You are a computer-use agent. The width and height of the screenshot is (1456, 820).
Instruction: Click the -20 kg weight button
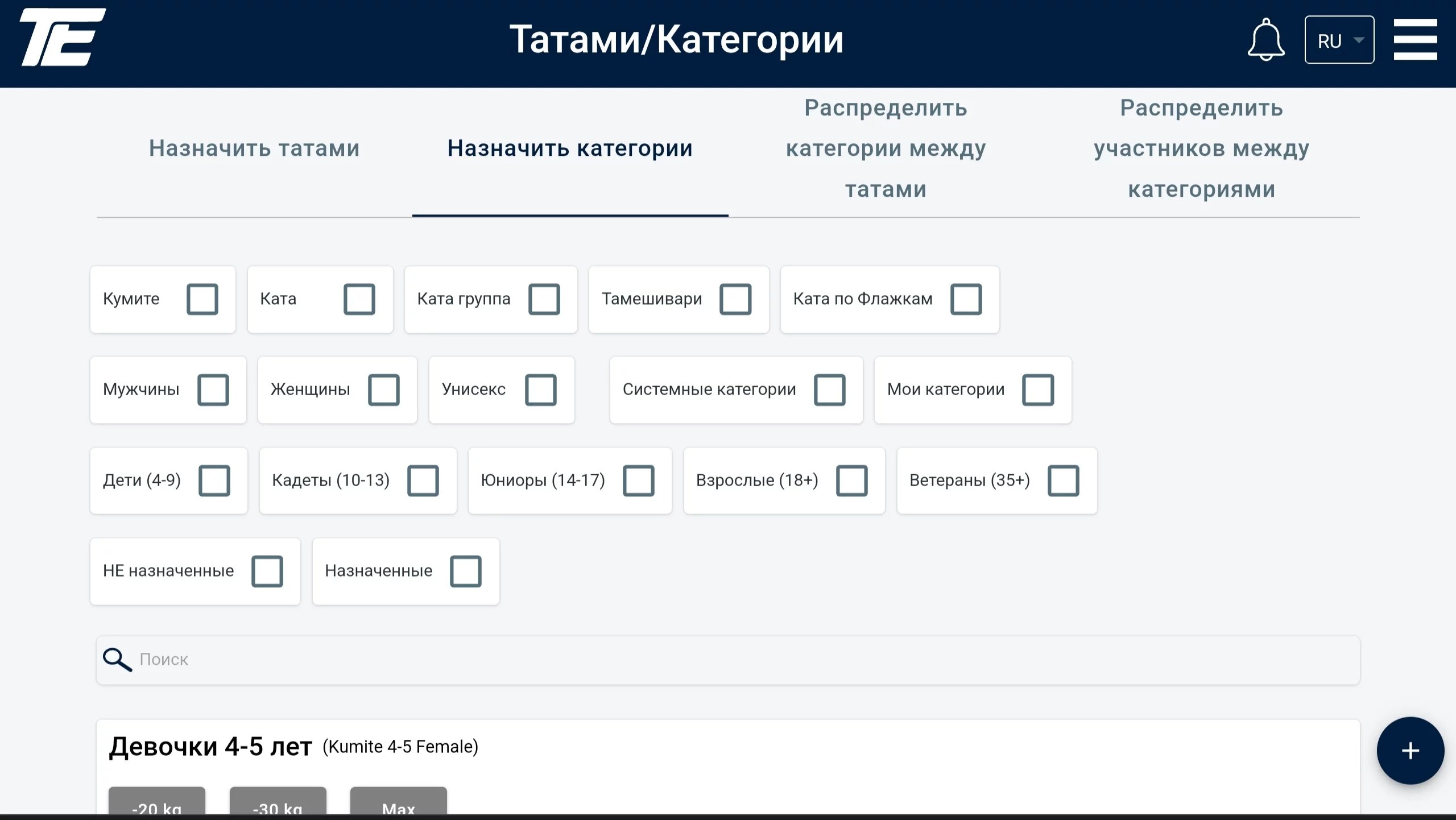tap(157, 801)
